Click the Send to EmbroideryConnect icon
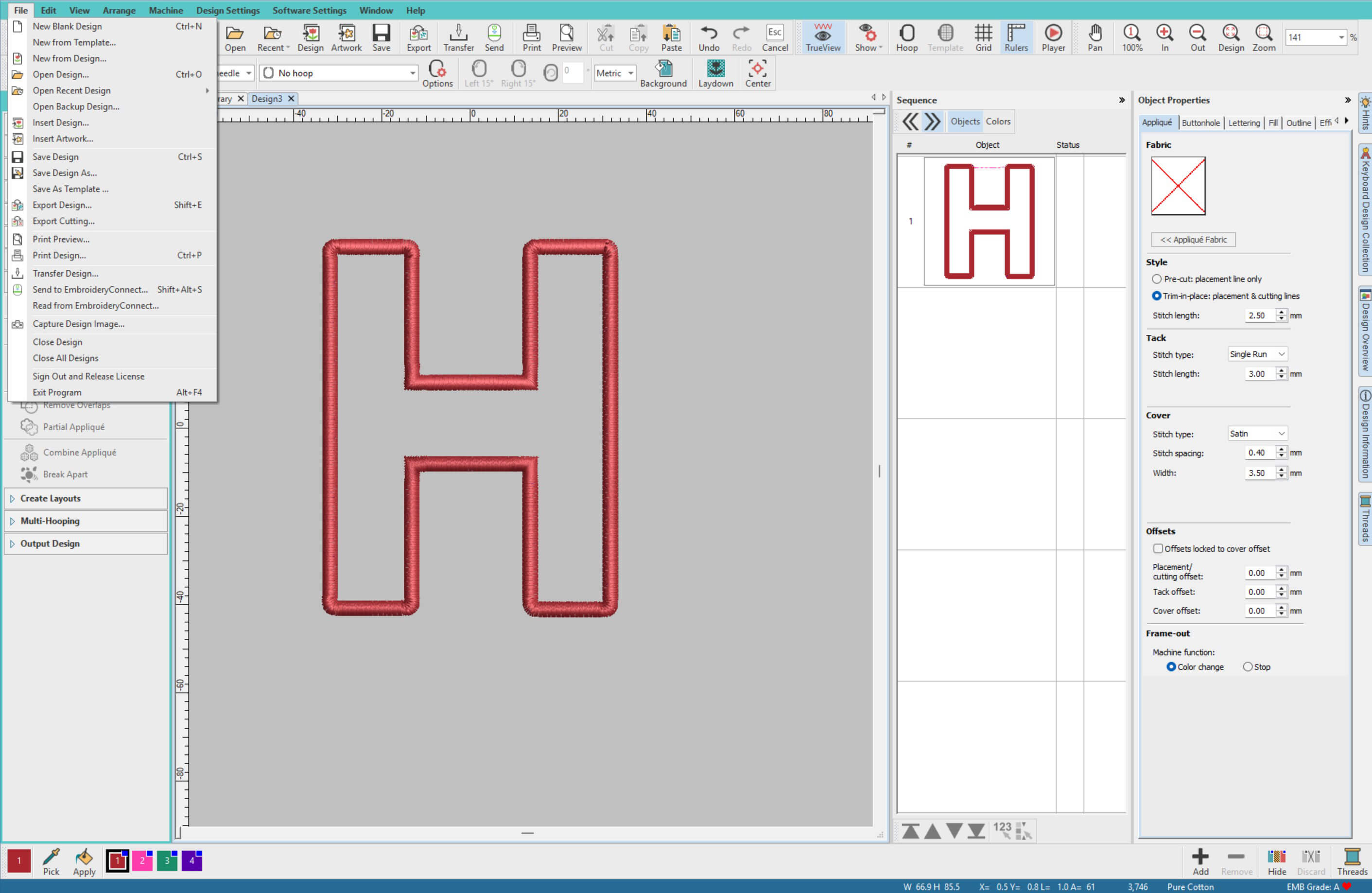This screenshot has width=1372, height=893. tap(494, 38)
